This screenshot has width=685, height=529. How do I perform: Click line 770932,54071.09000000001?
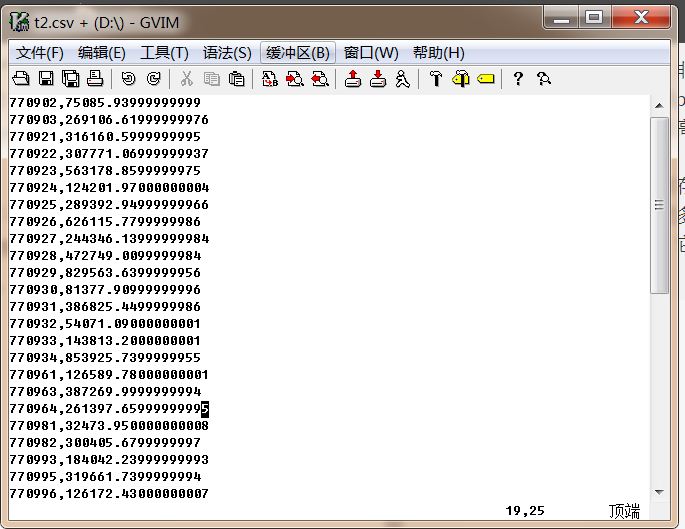pos(105,324)
